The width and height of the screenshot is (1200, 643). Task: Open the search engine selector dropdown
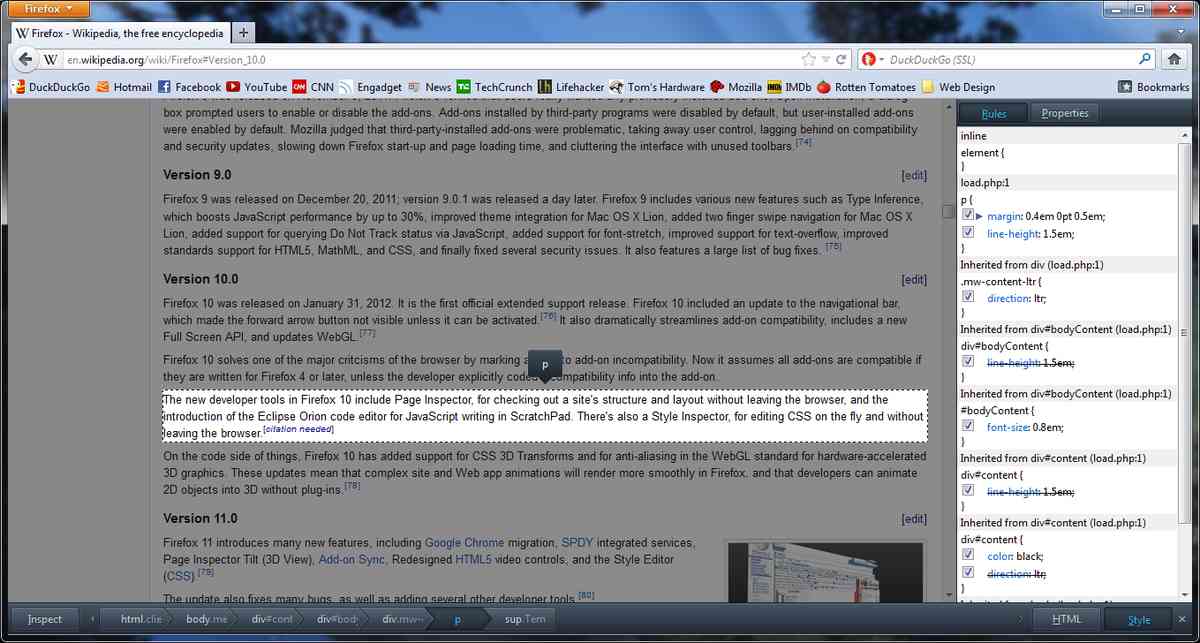pos(872,60)
